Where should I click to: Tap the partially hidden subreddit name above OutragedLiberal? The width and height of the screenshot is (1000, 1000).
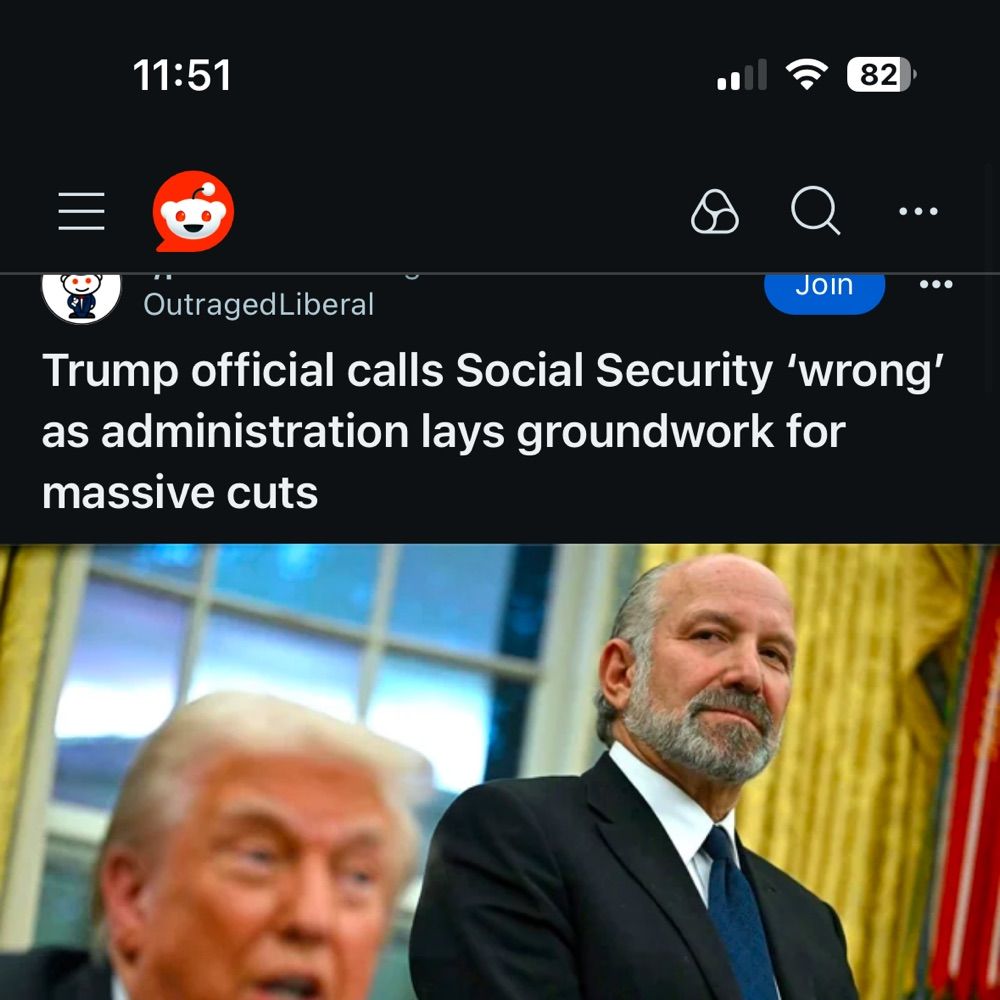tap(281, 276)
